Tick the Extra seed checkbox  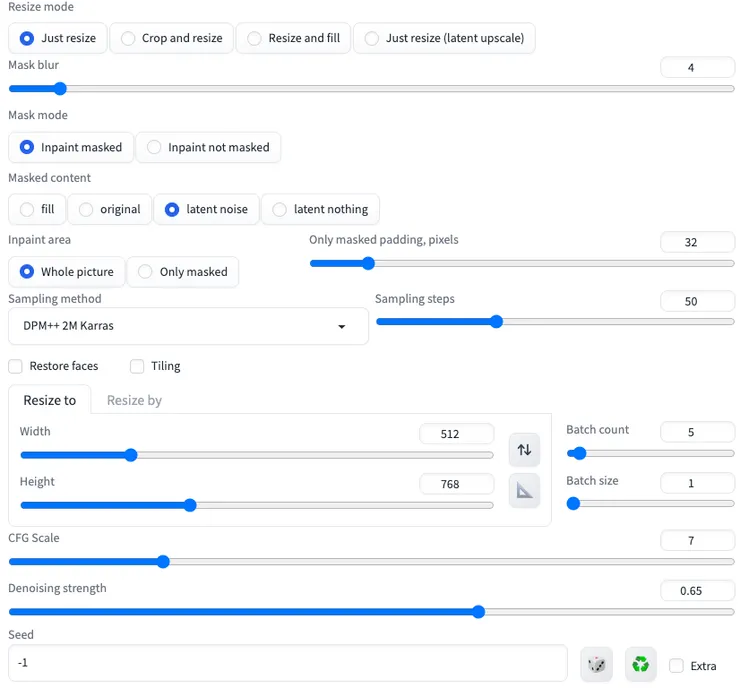[677, 666]
